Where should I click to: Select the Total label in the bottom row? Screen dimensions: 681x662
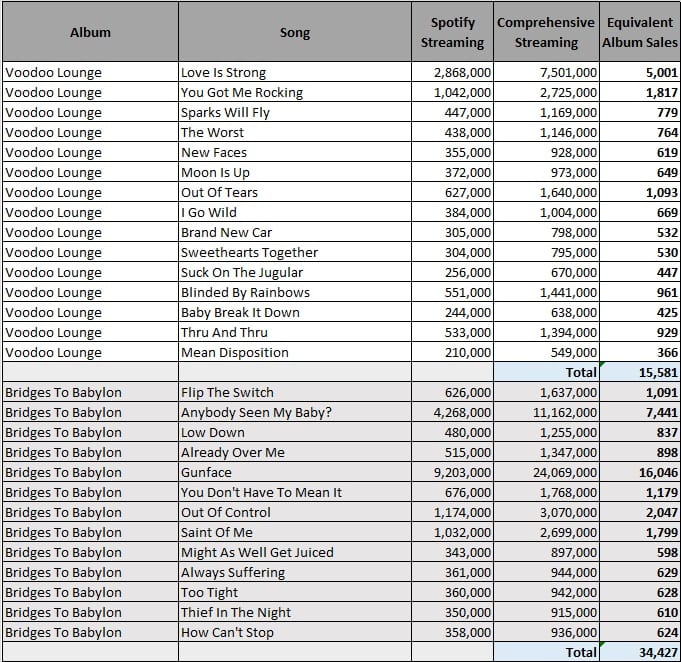pyautogui.click(x=546, y=652)
